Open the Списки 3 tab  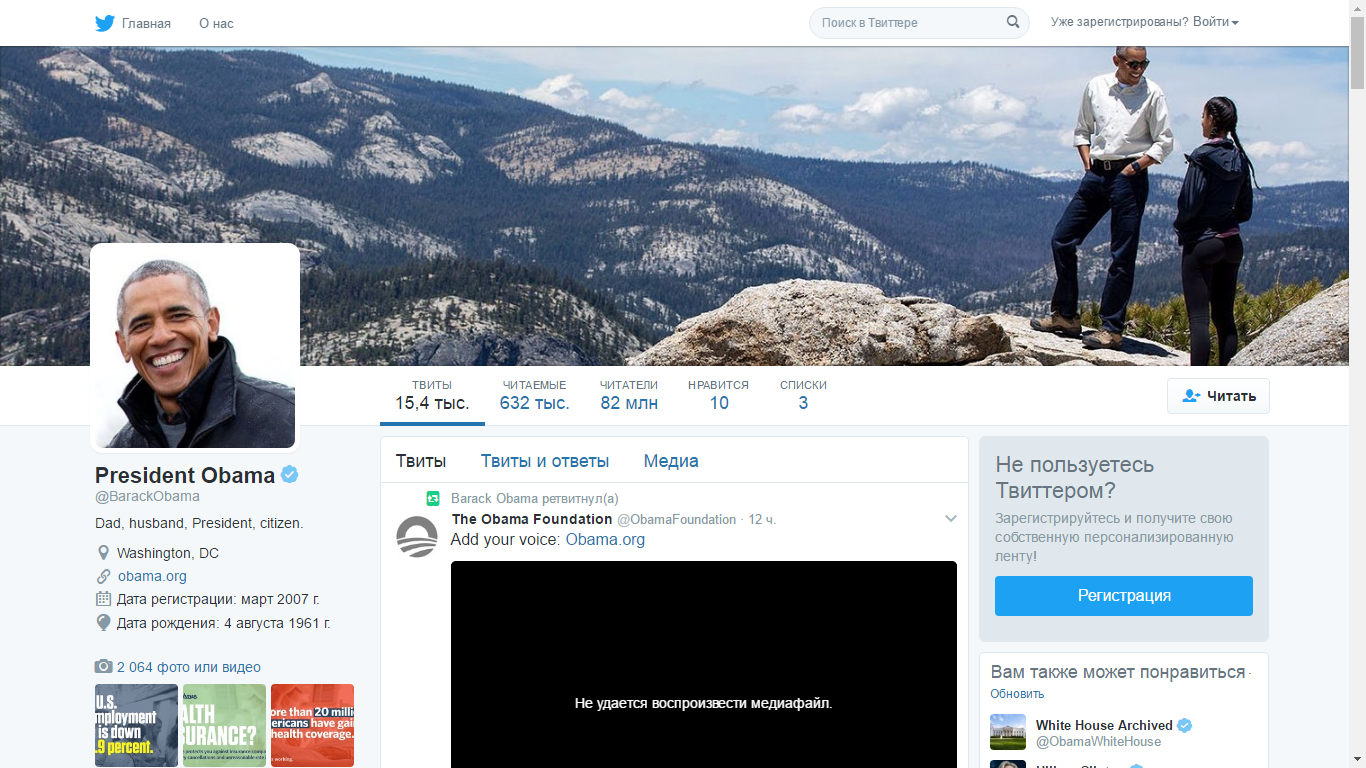pos(803,395)
